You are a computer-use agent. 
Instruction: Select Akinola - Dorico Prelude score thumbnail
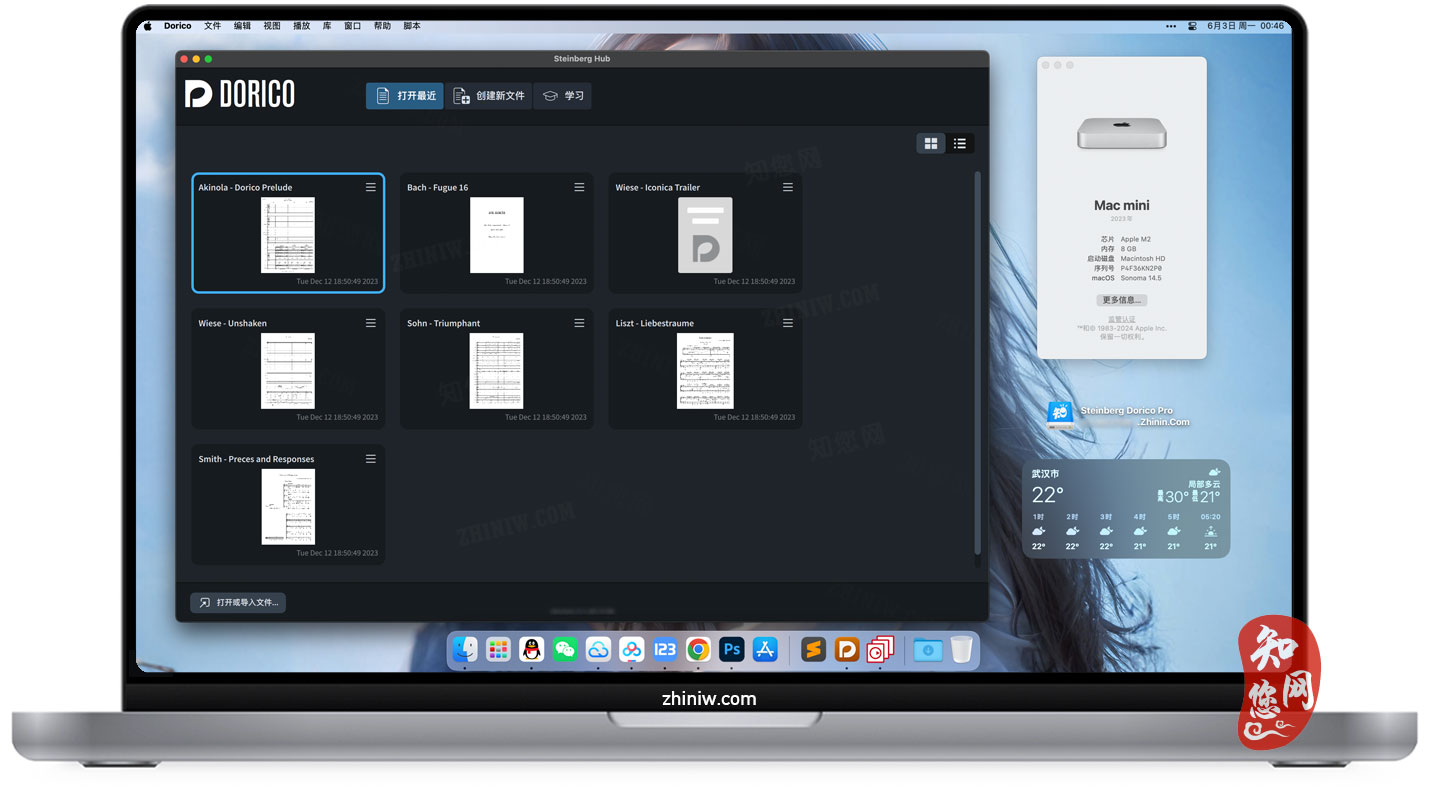[288, 235]
